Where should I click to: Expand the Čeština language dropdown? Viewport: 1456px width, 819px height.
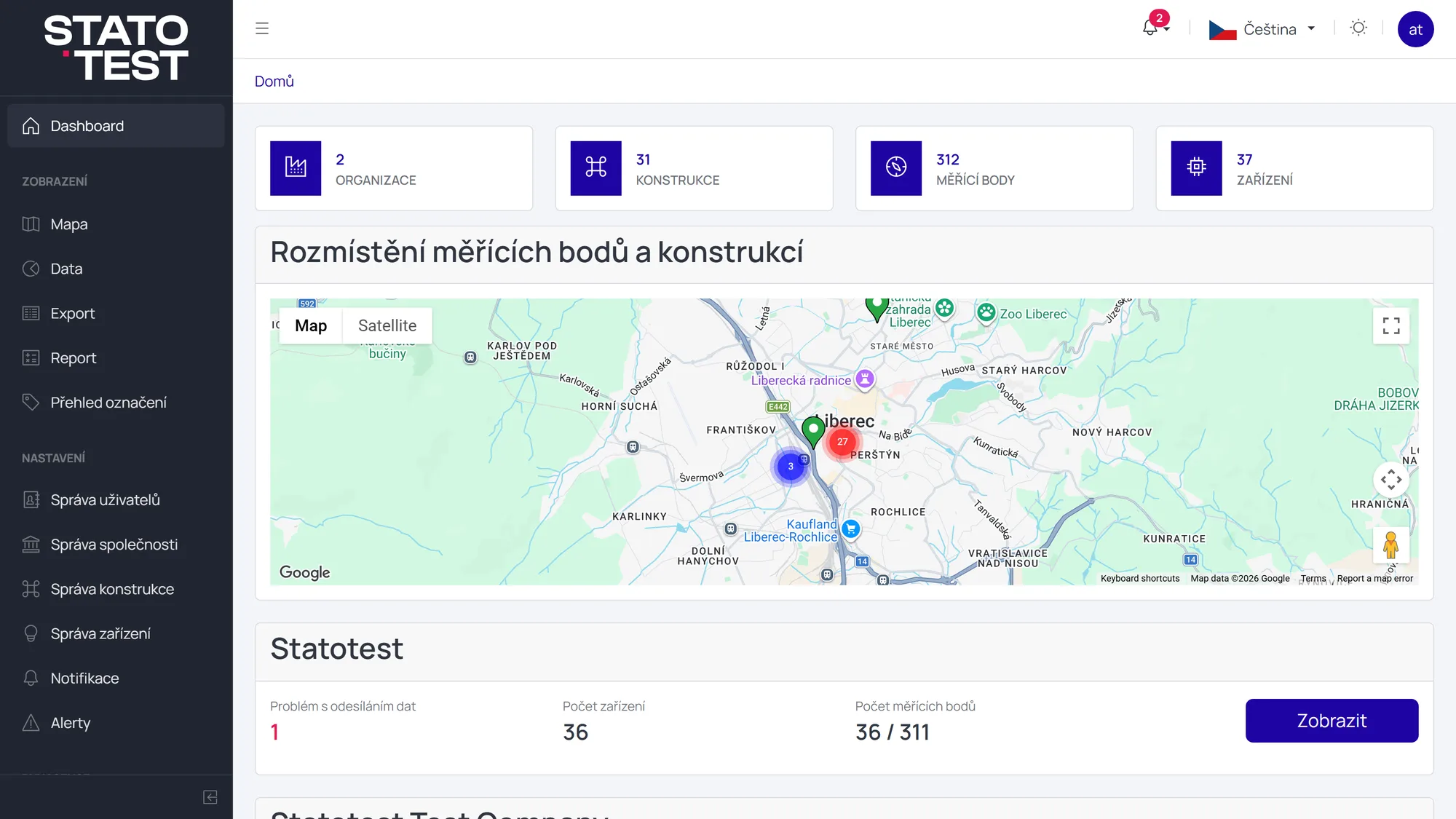pyautogui.click(x=1262, y=29)
